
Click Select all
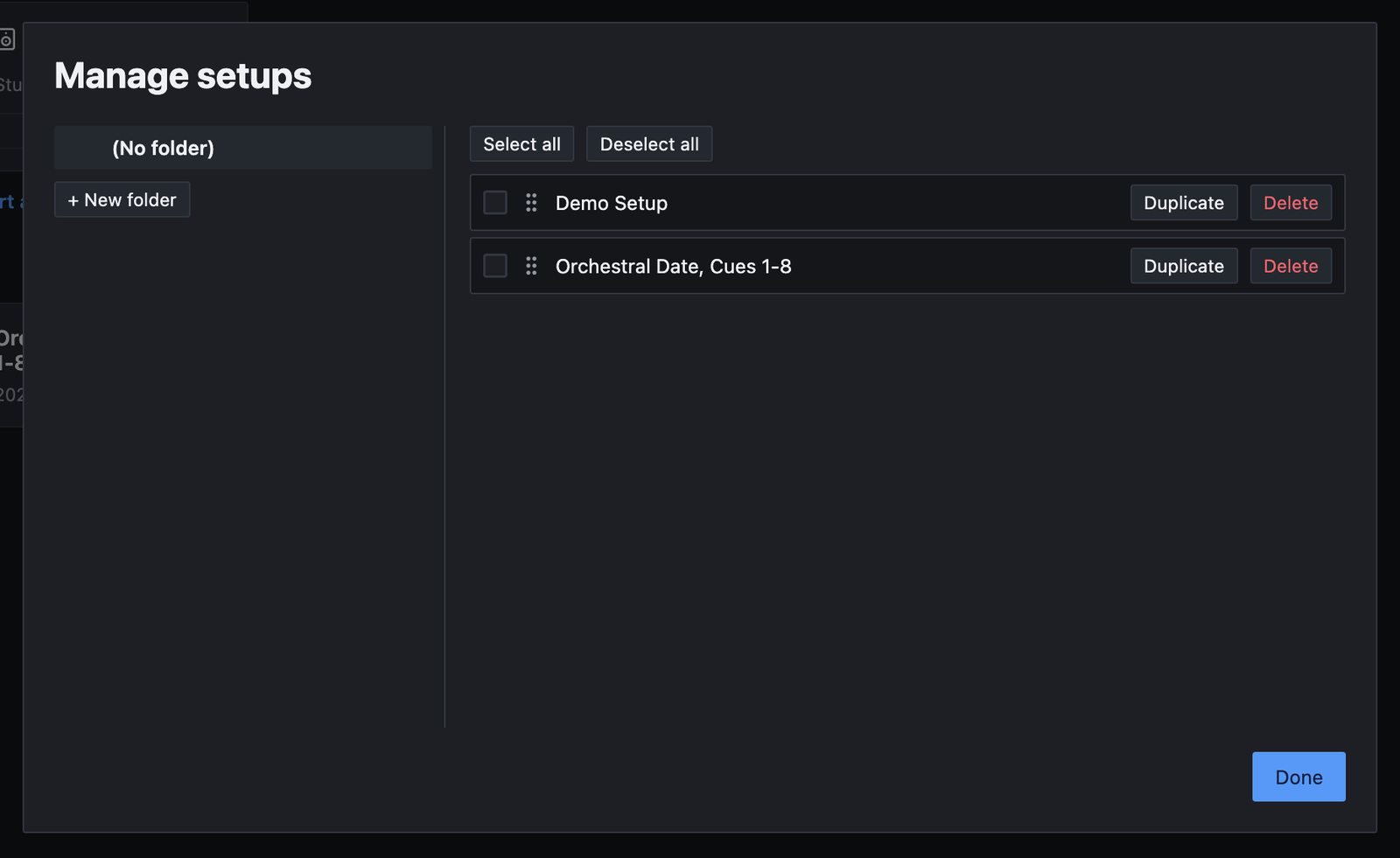pyautogui.click(x=522, y=144)
